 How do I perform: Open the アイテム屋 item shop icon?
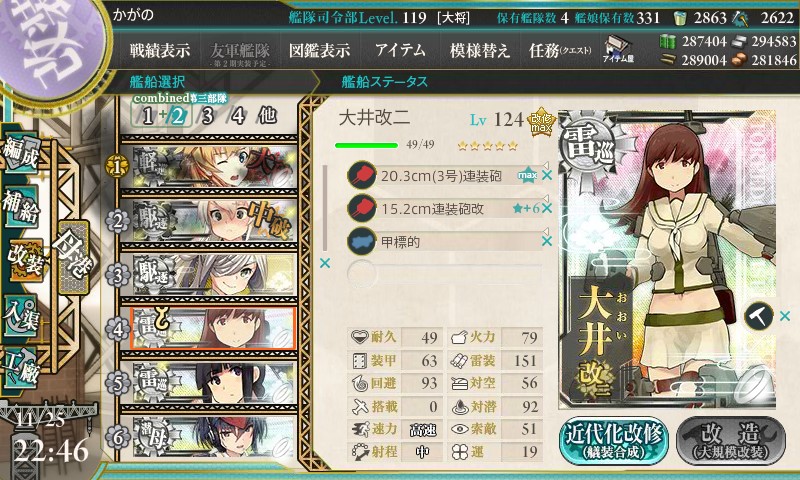coord(618,49)
